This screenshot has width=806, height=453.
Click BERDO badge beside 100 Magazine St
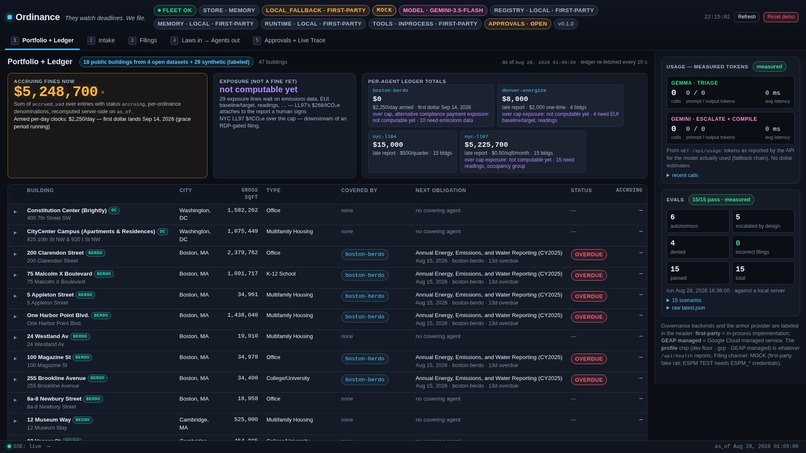(82, 357)
